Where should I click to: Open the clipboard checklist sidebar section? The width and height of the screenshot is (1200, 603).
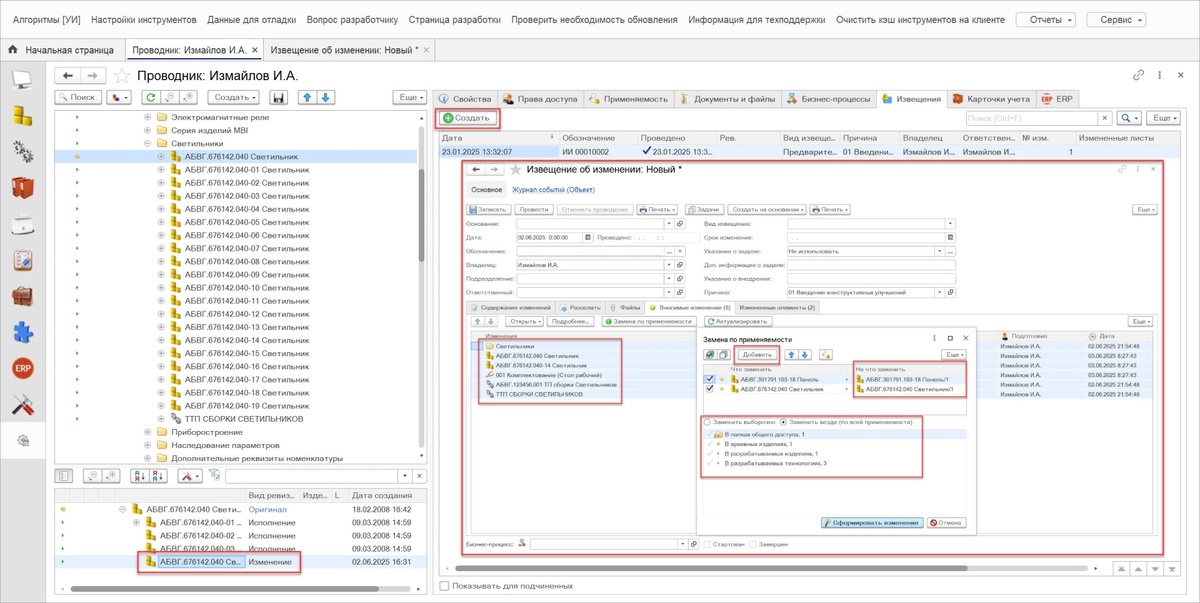point(22,260)
